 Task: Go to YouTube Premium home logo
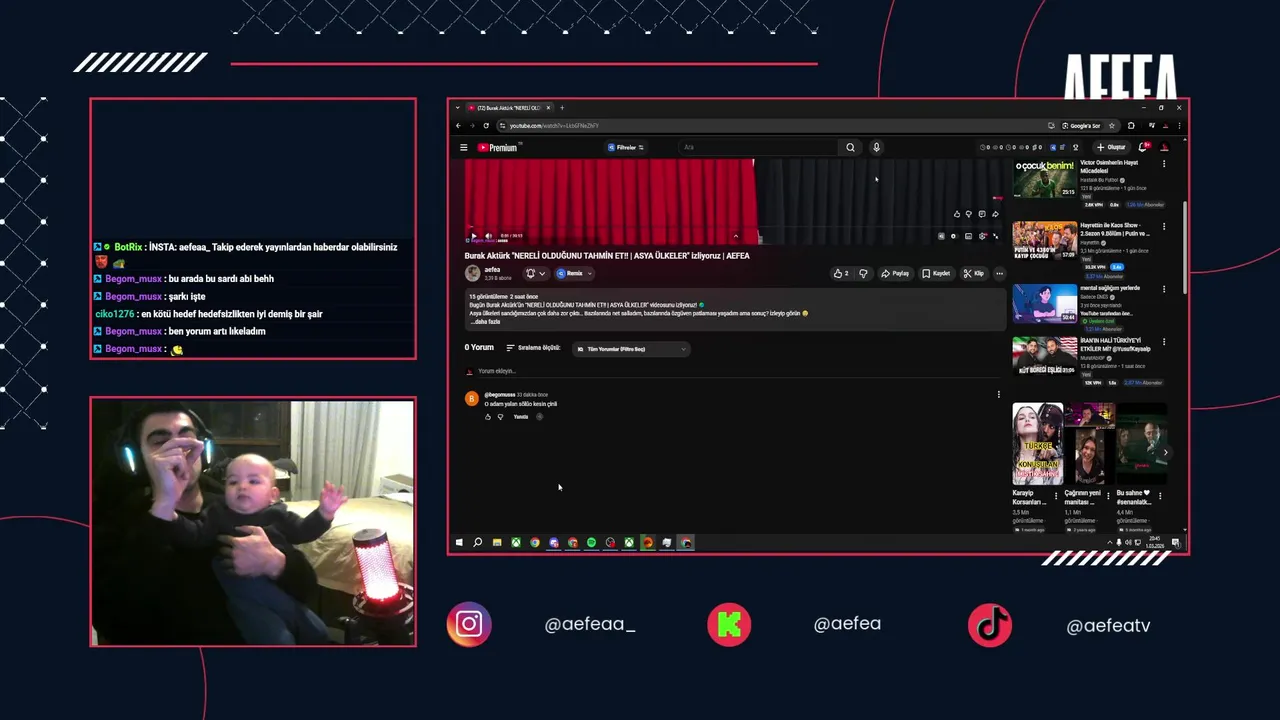pos(498,147)
